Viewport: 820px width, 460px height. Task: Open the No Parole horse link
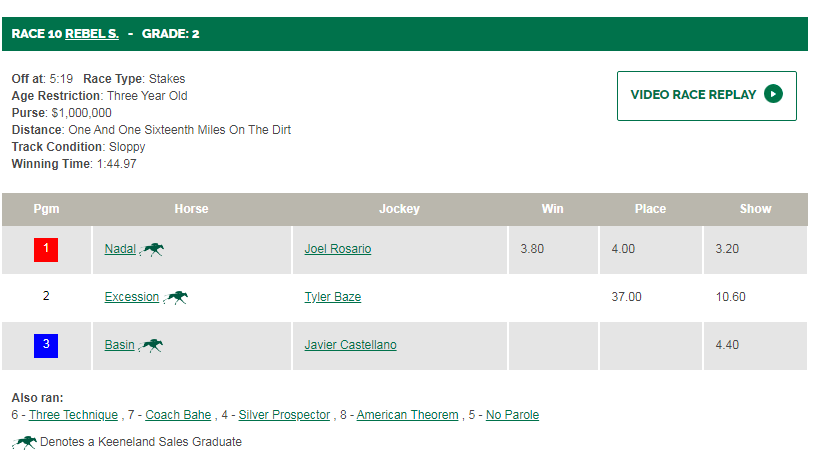tap(512, 415)
